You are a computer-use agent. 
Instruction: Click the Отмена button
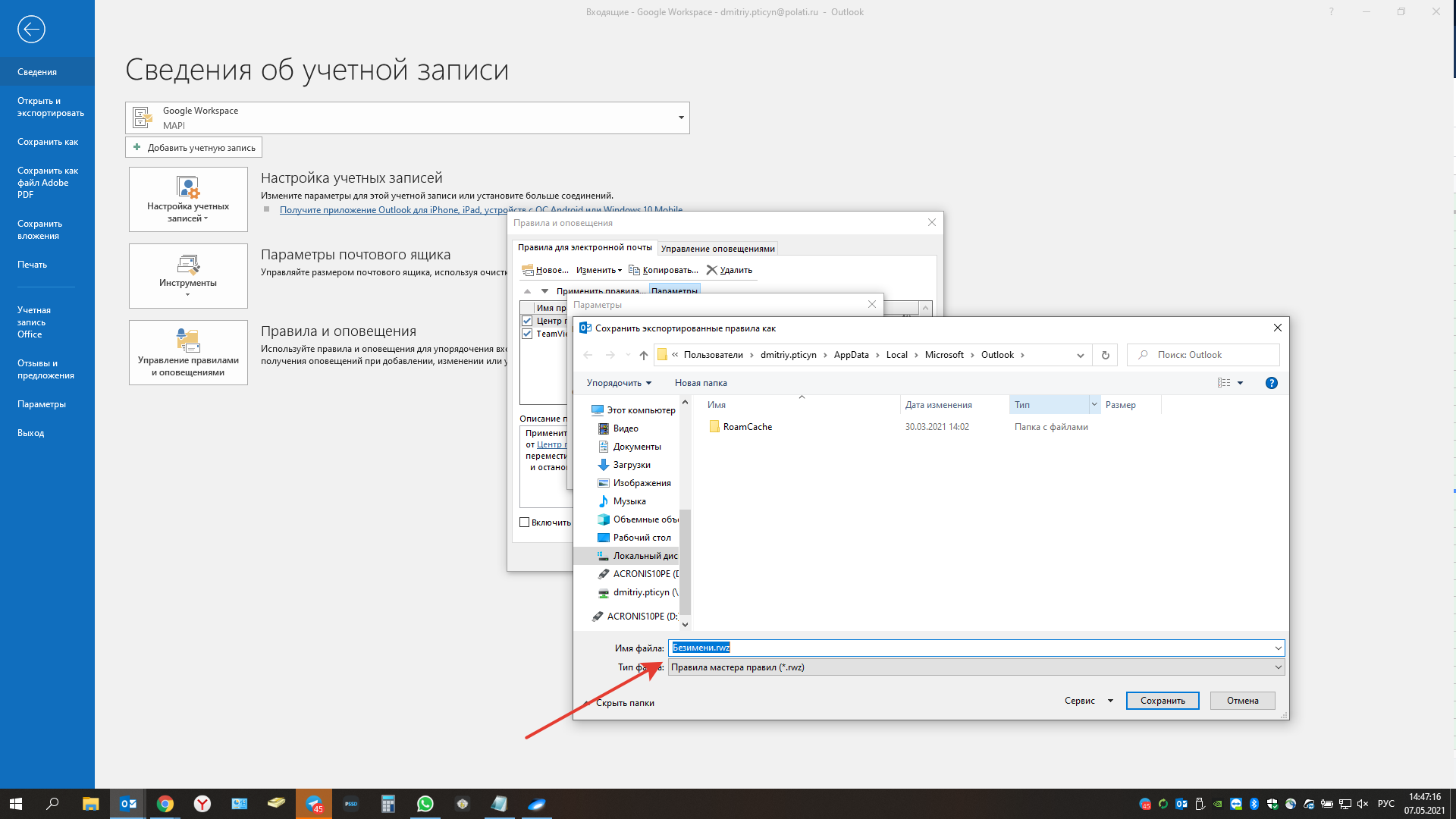(1241, 701)
